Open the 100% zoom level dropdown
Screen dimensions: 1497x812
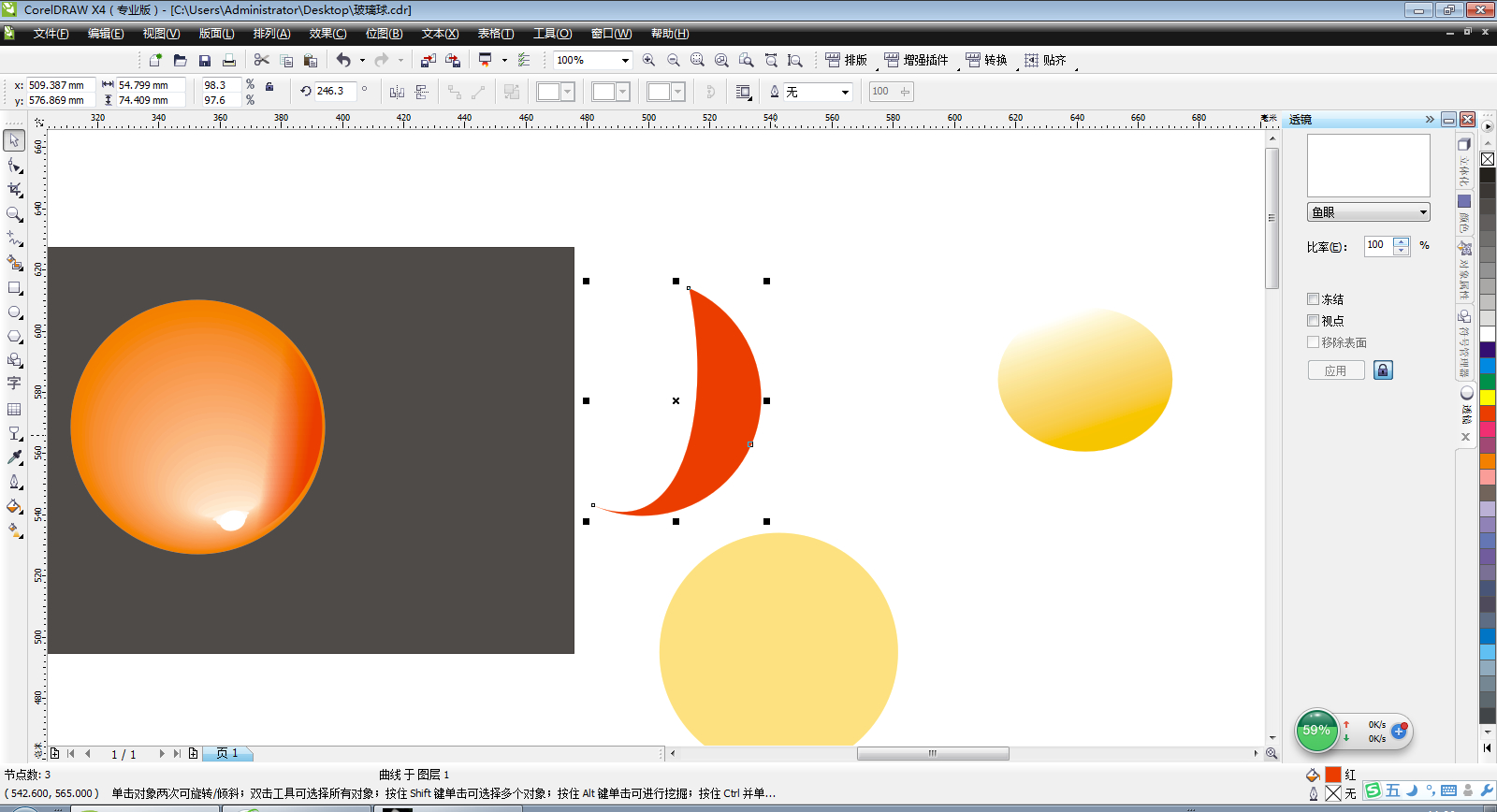click(624, 60)
